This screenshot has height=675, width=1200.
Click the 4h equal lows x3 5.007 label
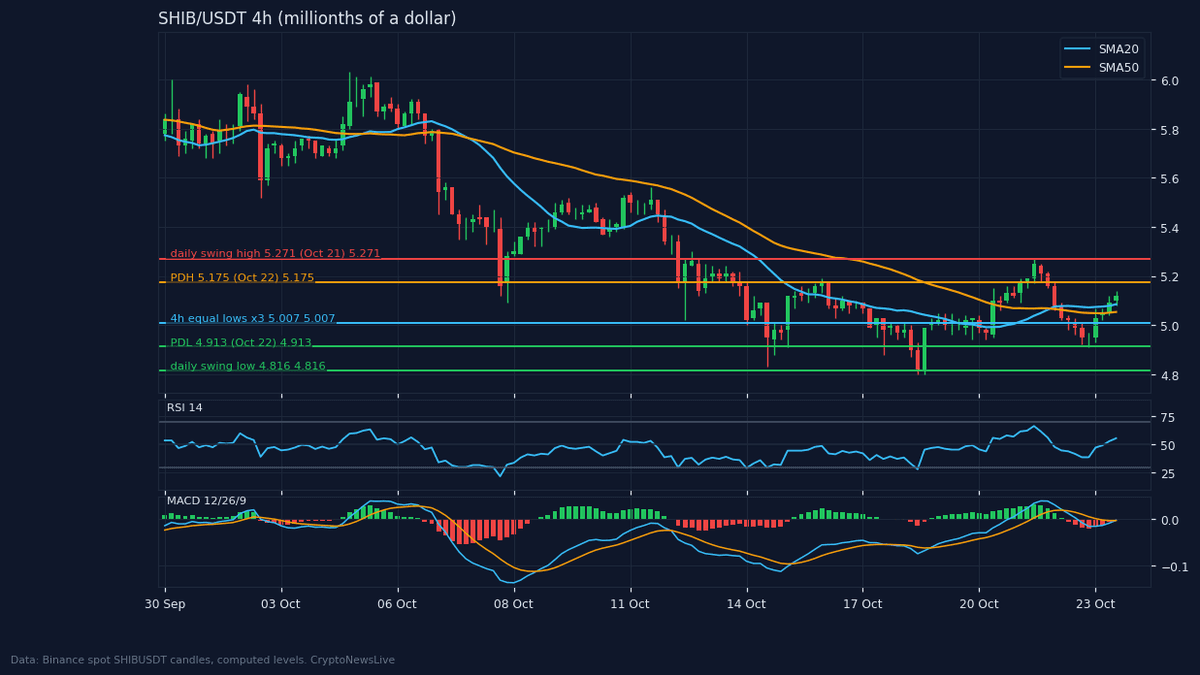pyautogui.click(x=253, y=319)
